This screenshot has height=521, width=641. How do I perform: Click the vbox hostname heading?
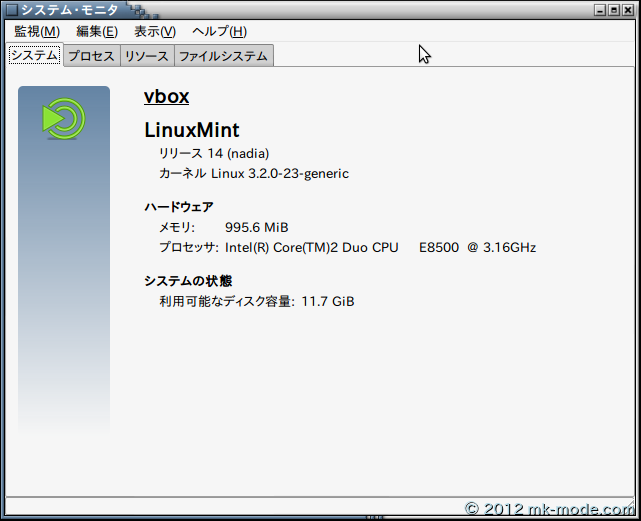[166, 97]
